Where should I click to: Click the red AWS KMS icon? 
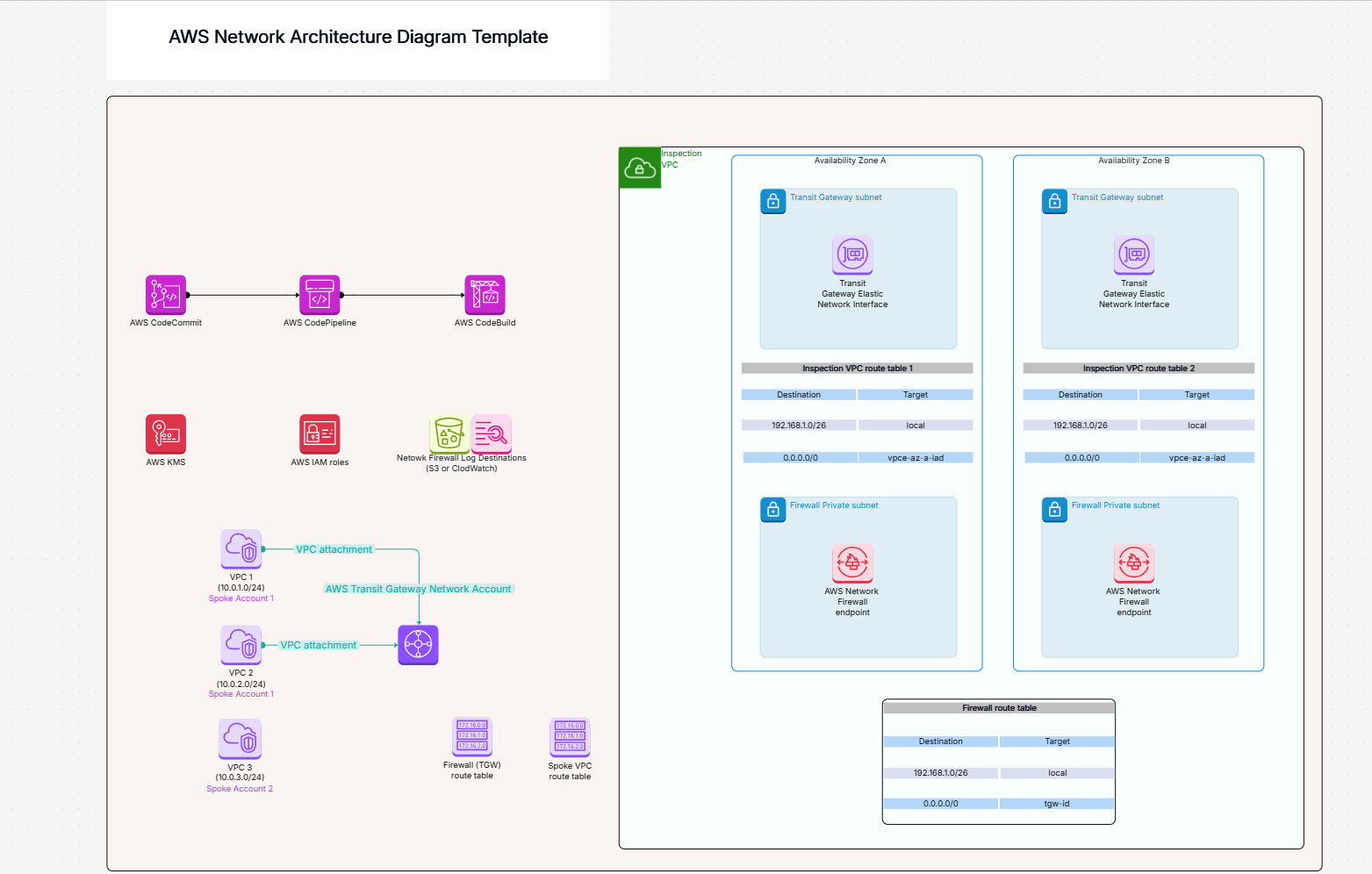[165, 433]
